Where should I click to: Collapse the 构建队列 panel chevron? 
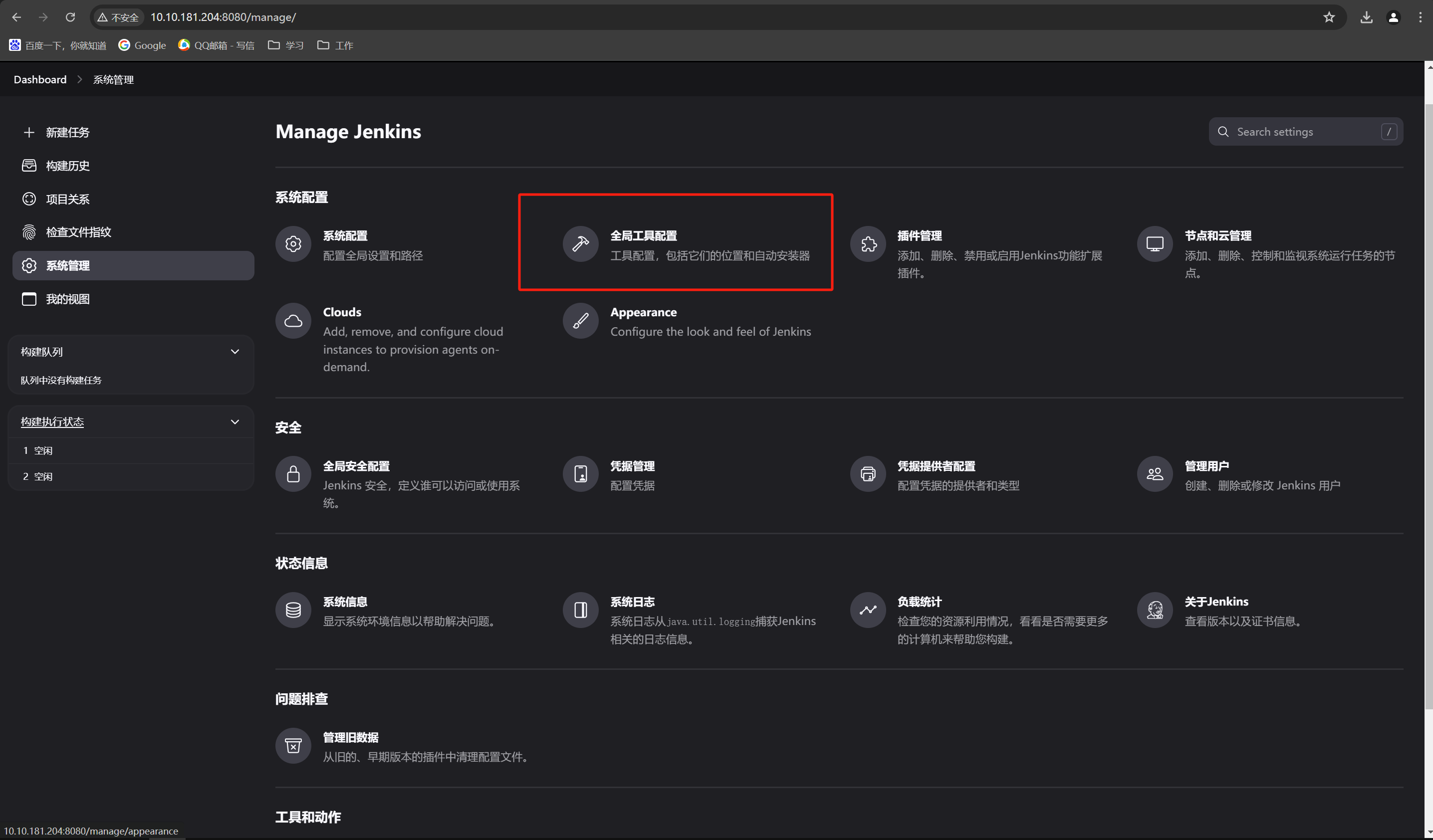coord(235,352)
